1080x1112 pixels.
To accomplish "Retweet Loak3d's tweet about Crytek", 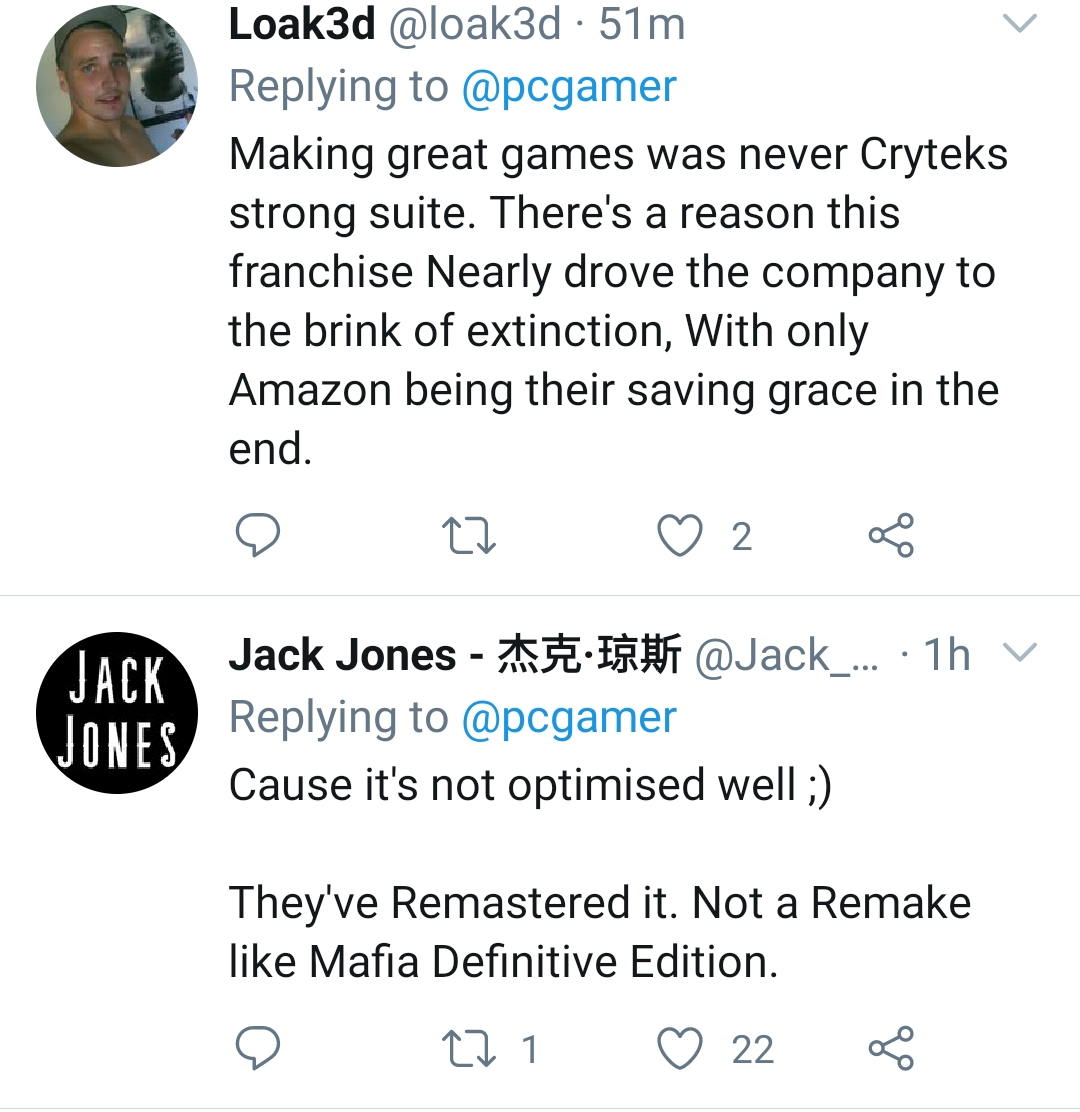I will click(470, 536).
